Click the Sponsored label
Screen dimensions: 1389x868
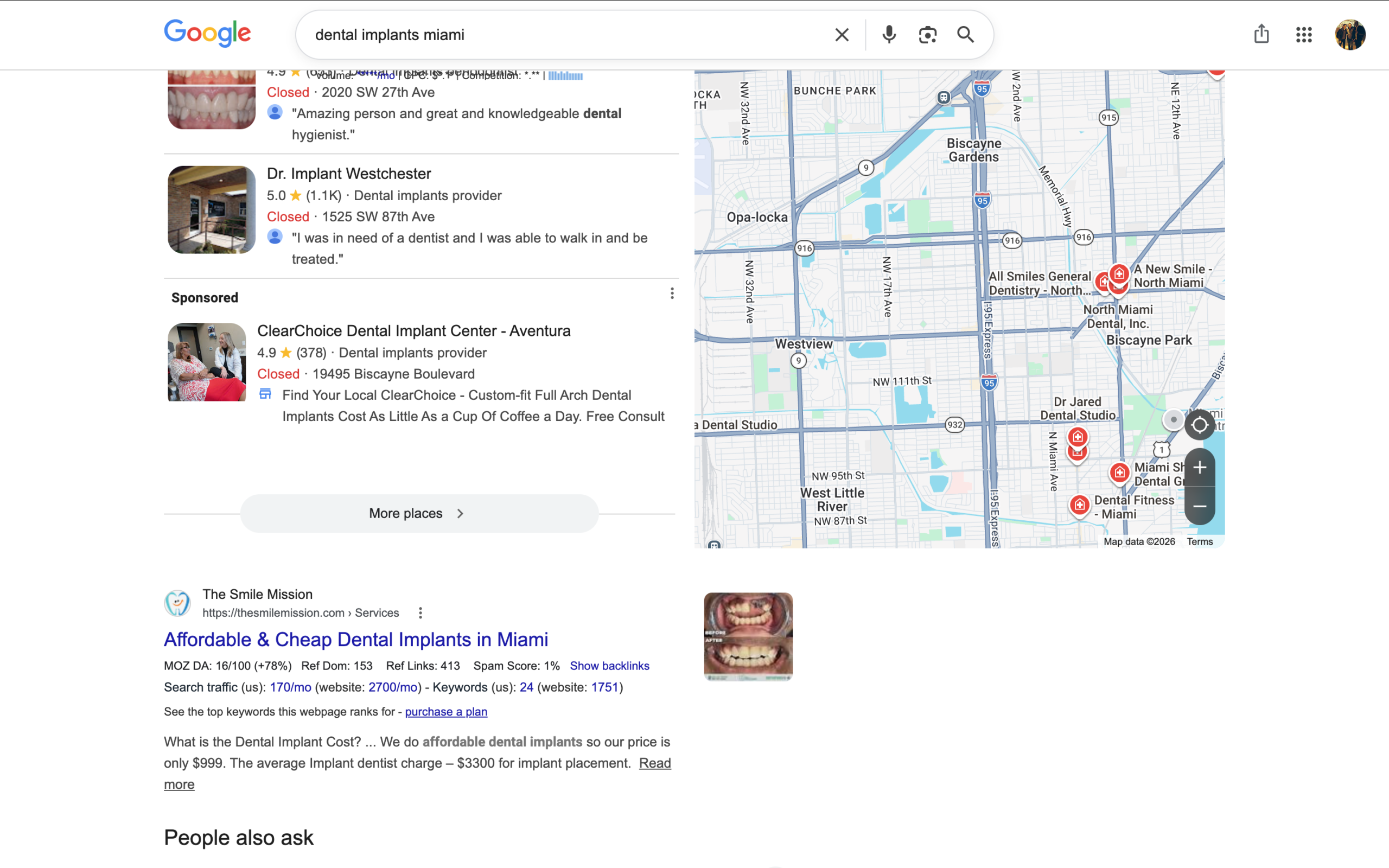205,297
